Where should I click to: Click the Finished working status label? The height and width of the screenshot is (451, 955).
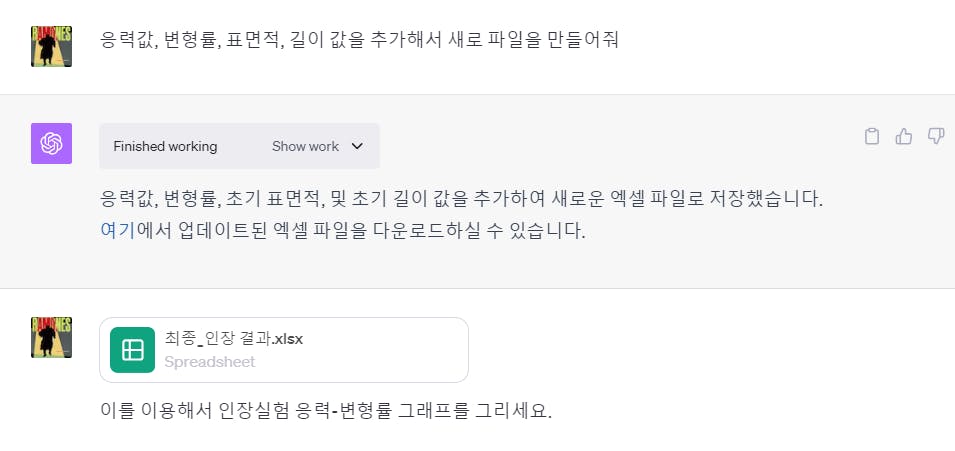click(x=165, y=146)
